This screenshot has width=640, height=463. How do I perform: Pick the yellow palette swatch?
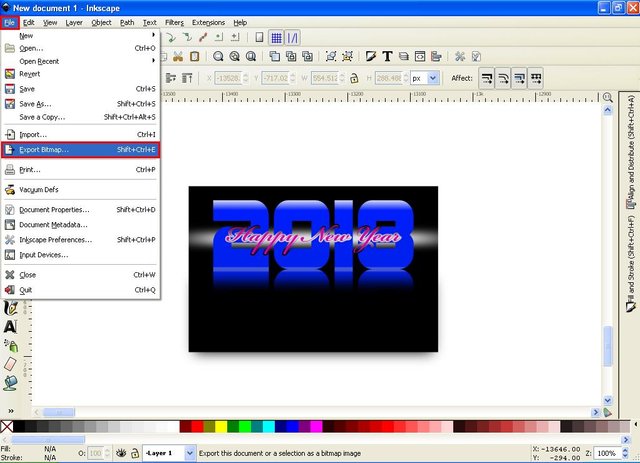[x=221, y=427]
